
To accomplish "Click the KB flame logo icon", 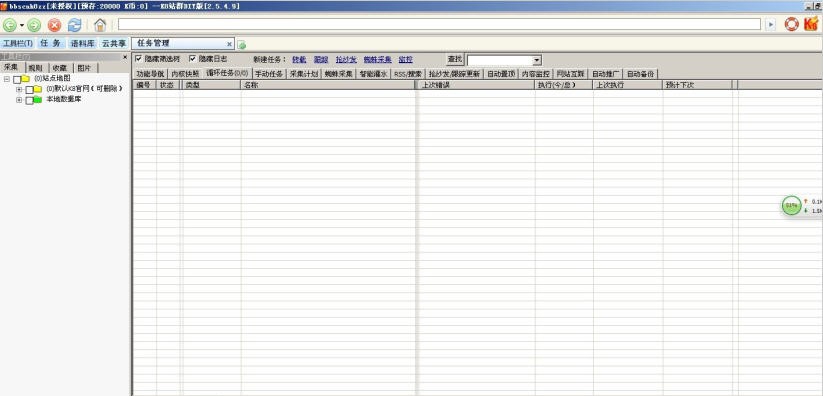I will click(811, 24).
